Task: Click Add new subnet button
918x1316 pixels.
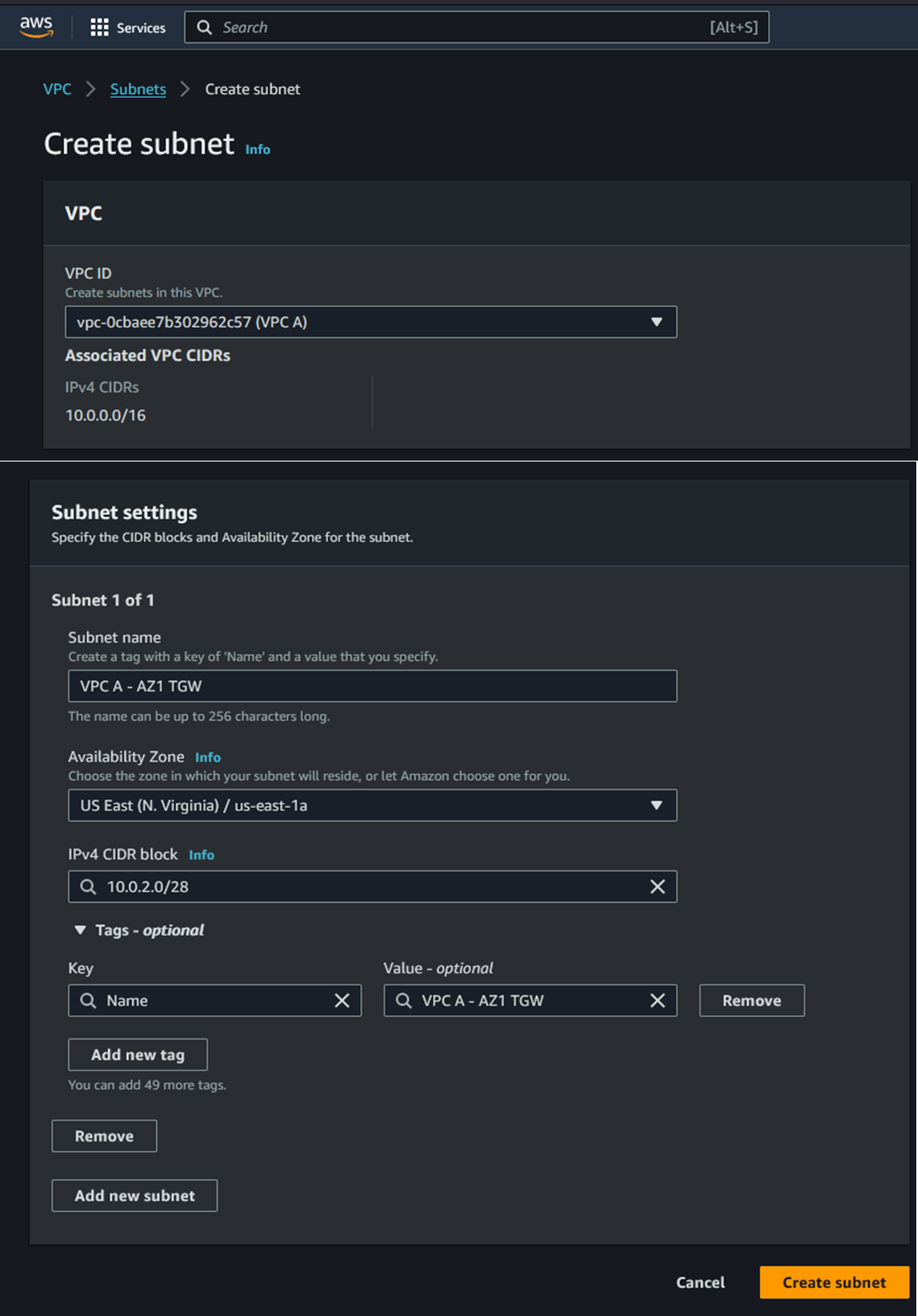Action: 134,1195
